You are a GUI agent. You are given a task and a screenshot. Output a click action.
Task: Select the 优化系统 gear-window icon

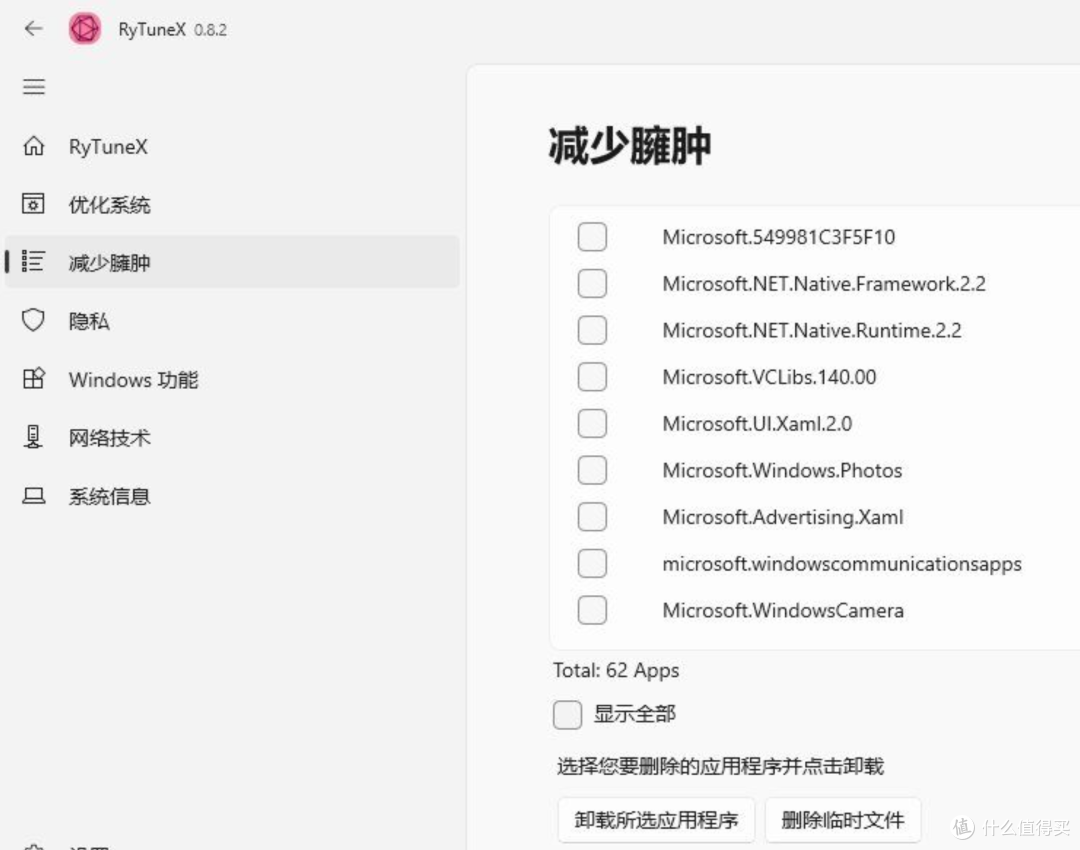coord(33,204)
